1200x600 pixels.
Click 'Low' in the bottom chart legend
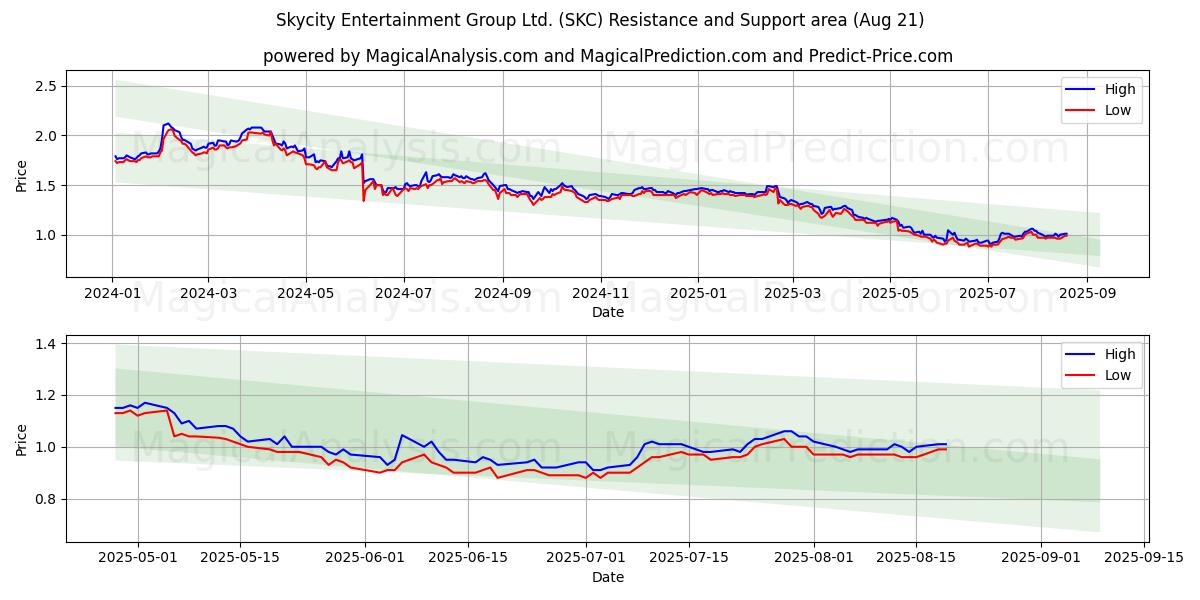pos(1118,375)
